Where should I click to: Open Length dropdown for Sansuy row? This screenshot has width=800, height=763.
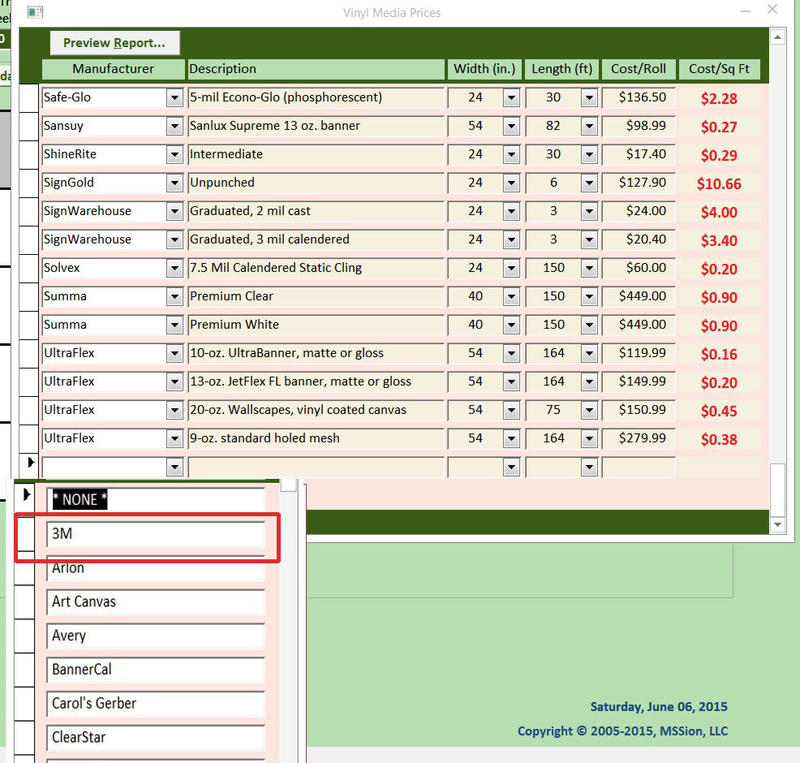[589, 126]
